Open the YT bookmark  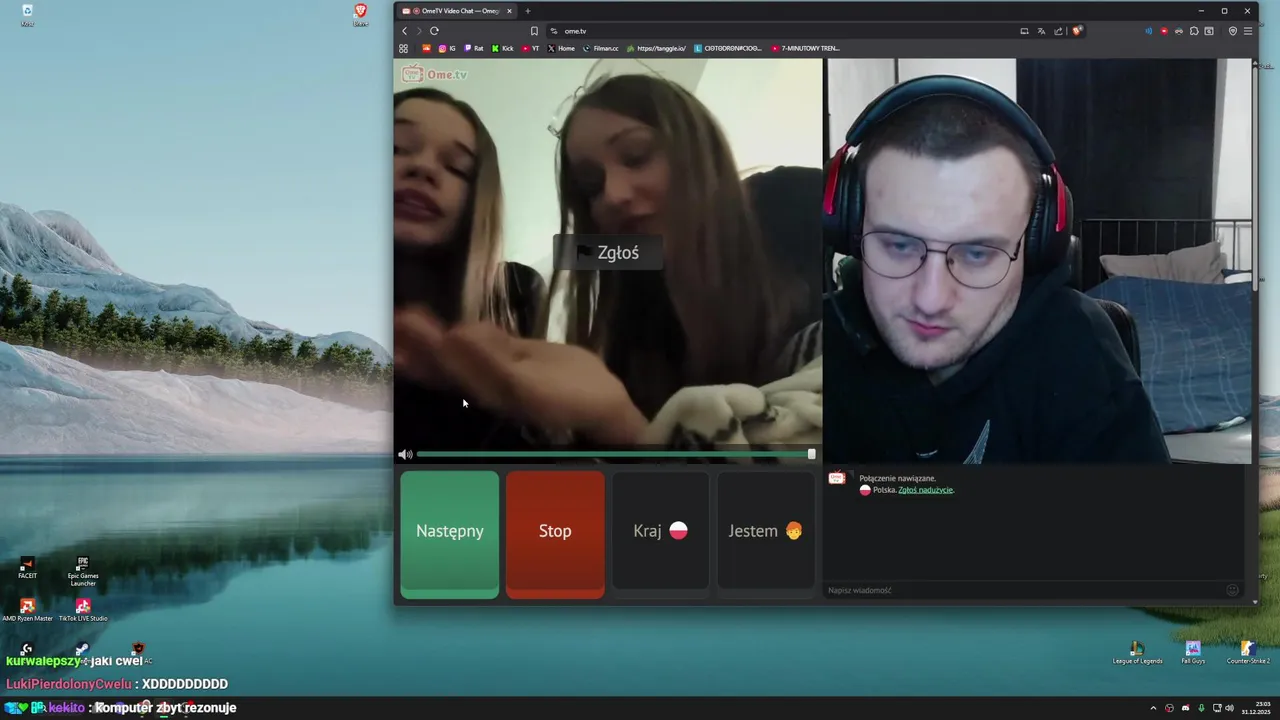coord(531,48)
